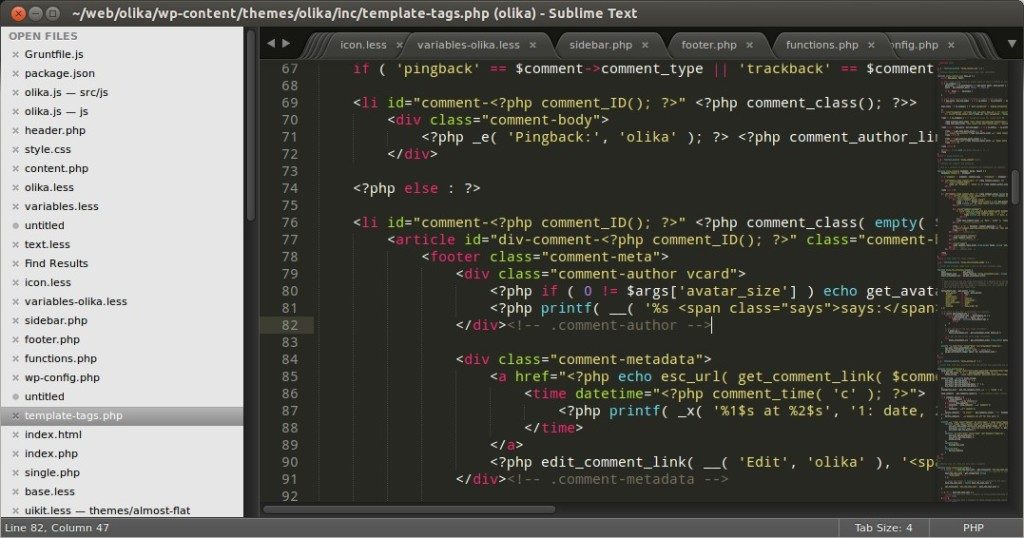This screenshot has width=1024, height=538.
Task: Close wp-config.php via its sidebar x icon
Action: click(x=16, y=377)
